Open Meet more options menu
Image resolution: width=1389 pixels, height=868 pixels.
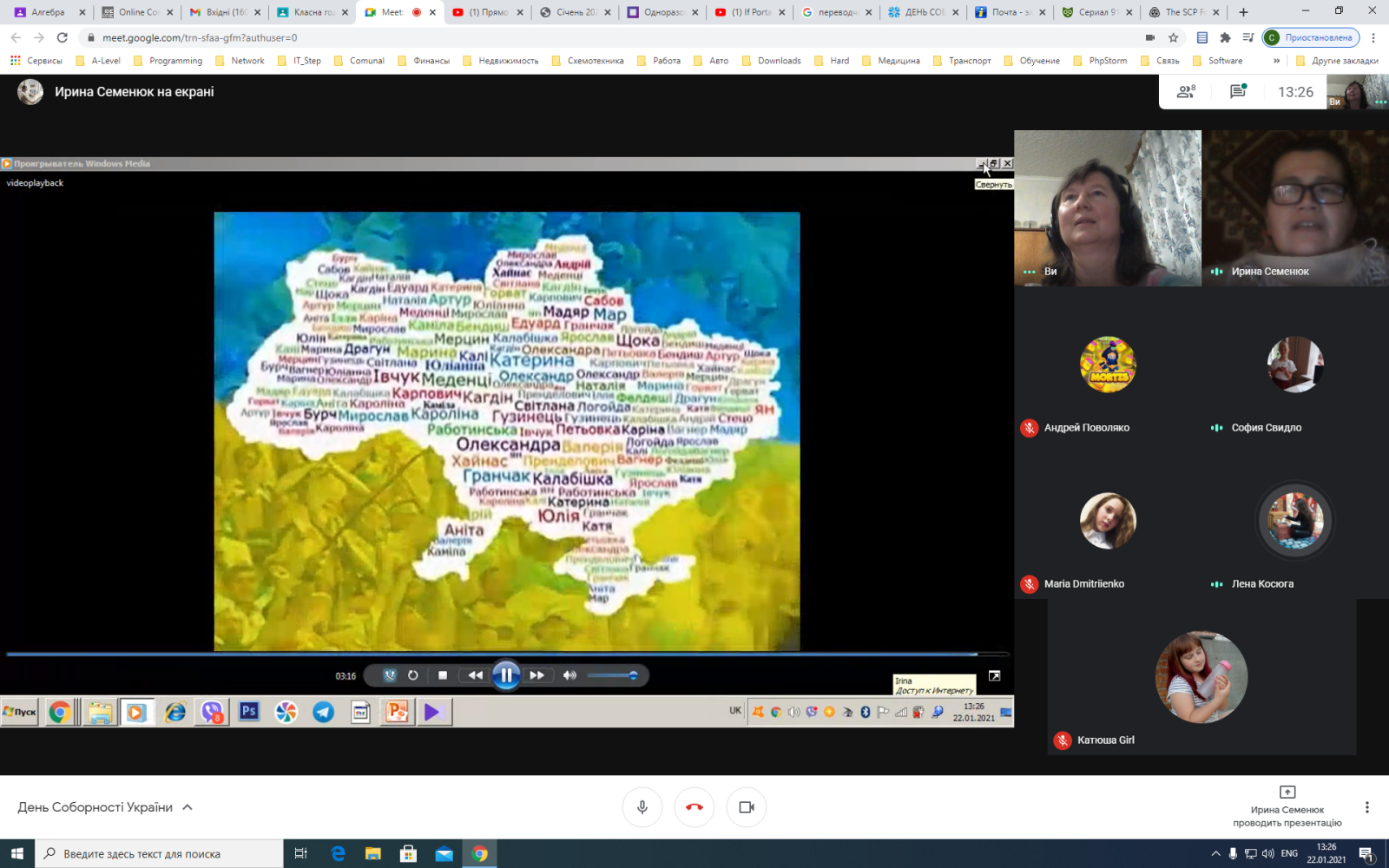pos(1366,807)
